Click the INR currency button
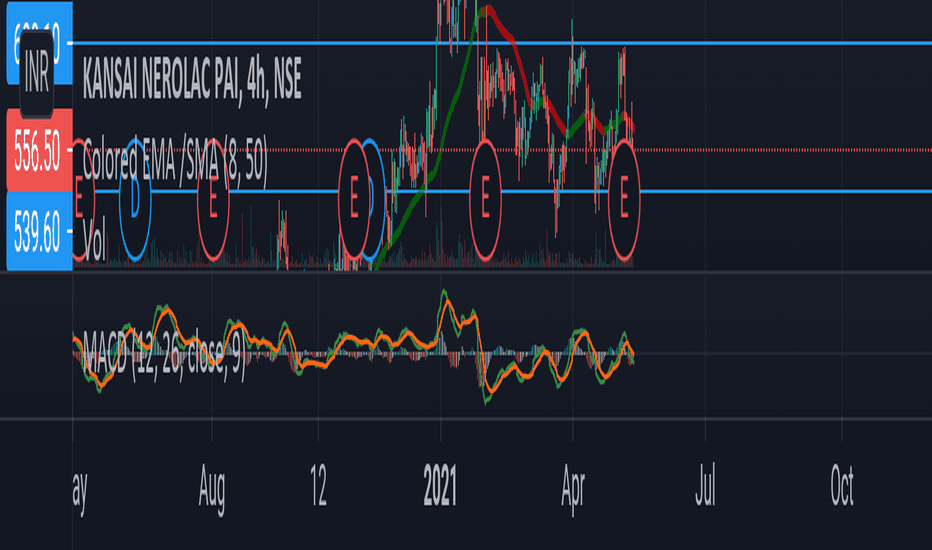The height and width of the screenshot is (550, 932). (36, 74)
